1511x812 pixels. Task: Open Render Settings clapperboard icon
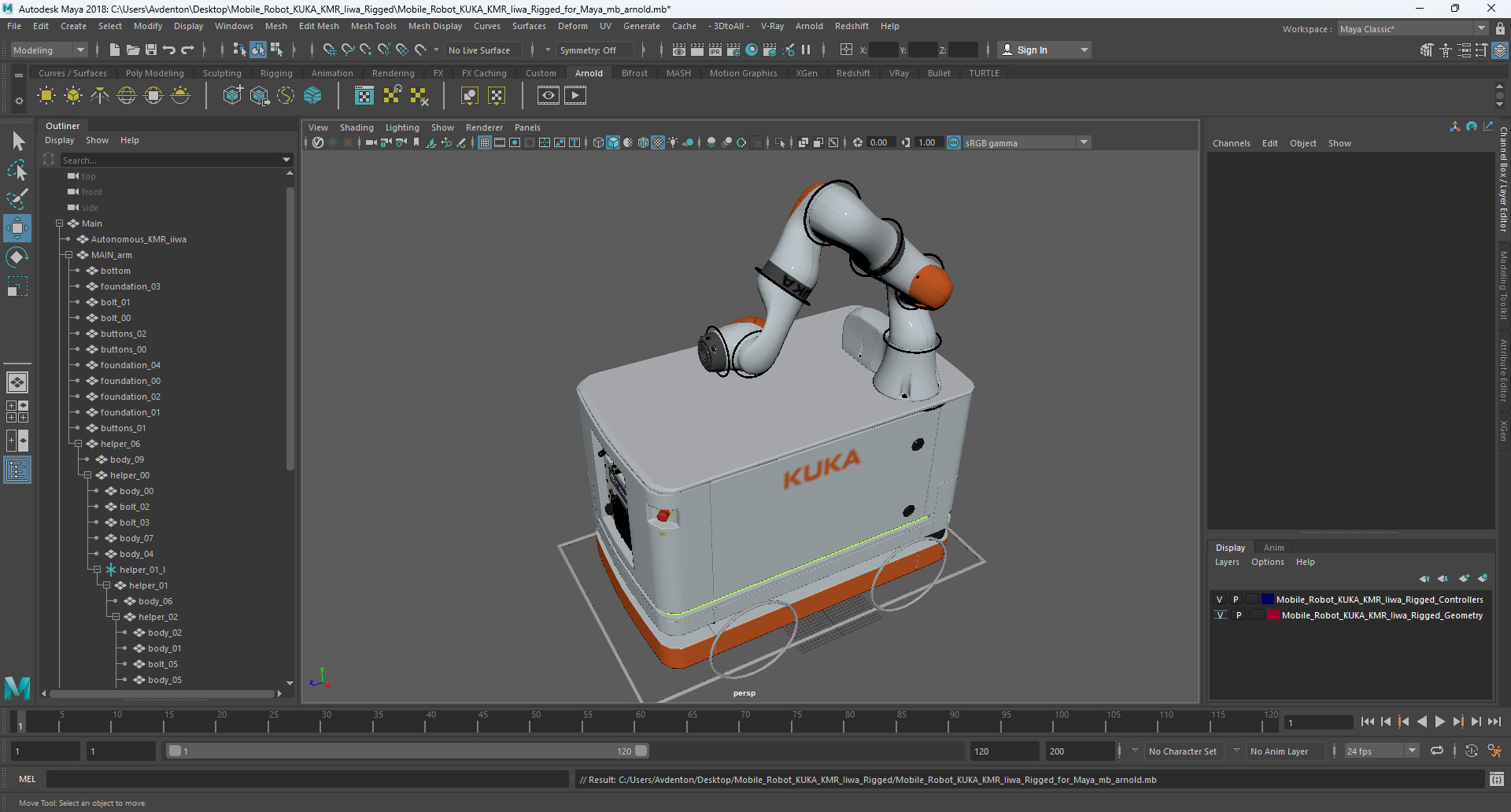point(733,50)
